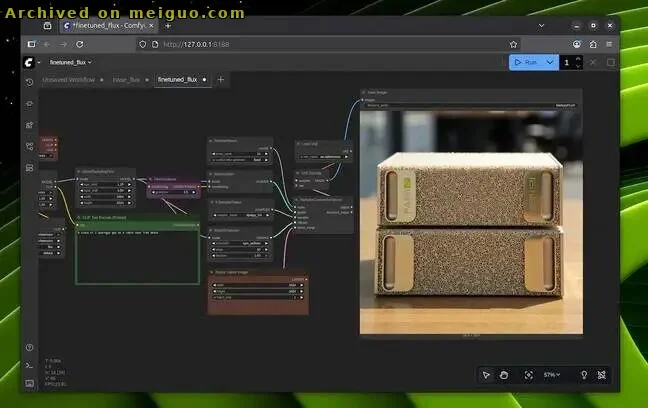
Task: Add a new workflow tab with plus
Action: [x=221, y=79]
